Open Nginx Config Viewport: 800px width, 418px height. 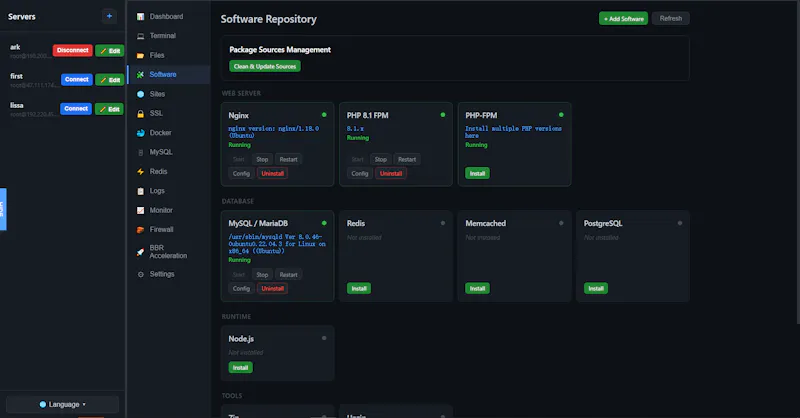[x=241, y=174]
